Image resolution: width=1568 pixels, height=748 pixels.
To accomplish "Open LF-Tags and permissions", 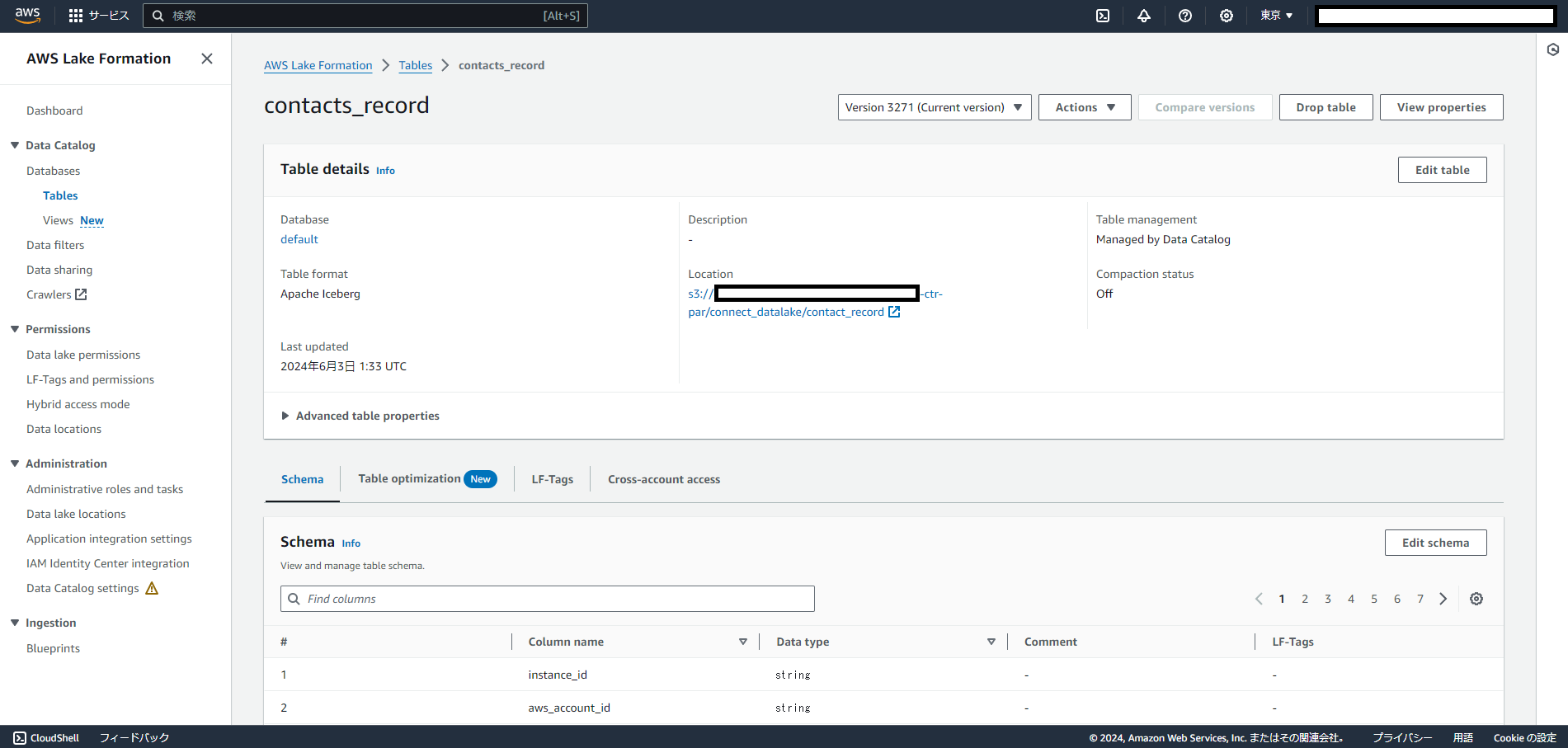I will [91, 379].
